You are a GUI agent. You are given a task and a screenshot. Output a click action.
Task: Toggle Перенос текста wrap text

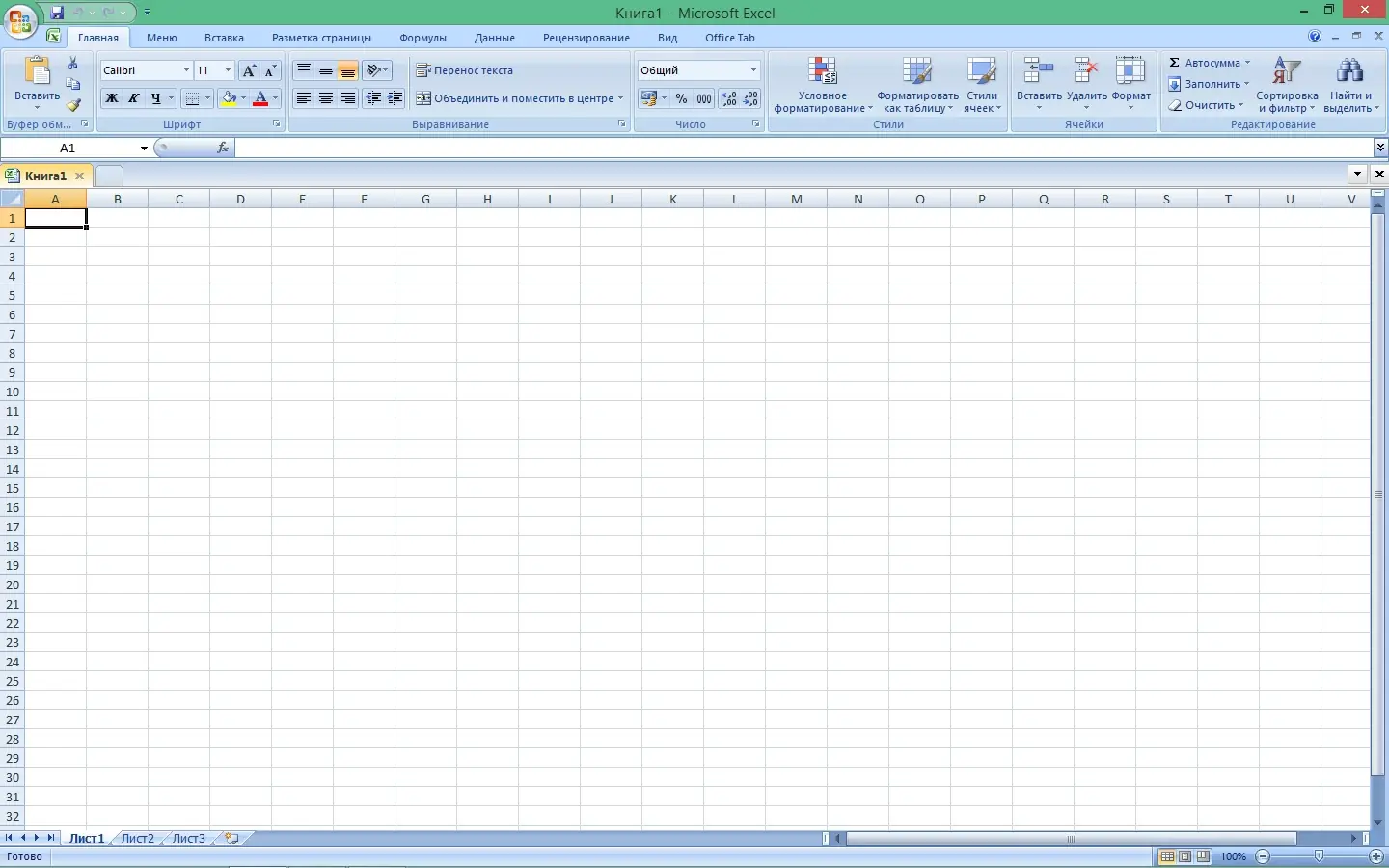(465, 70)
